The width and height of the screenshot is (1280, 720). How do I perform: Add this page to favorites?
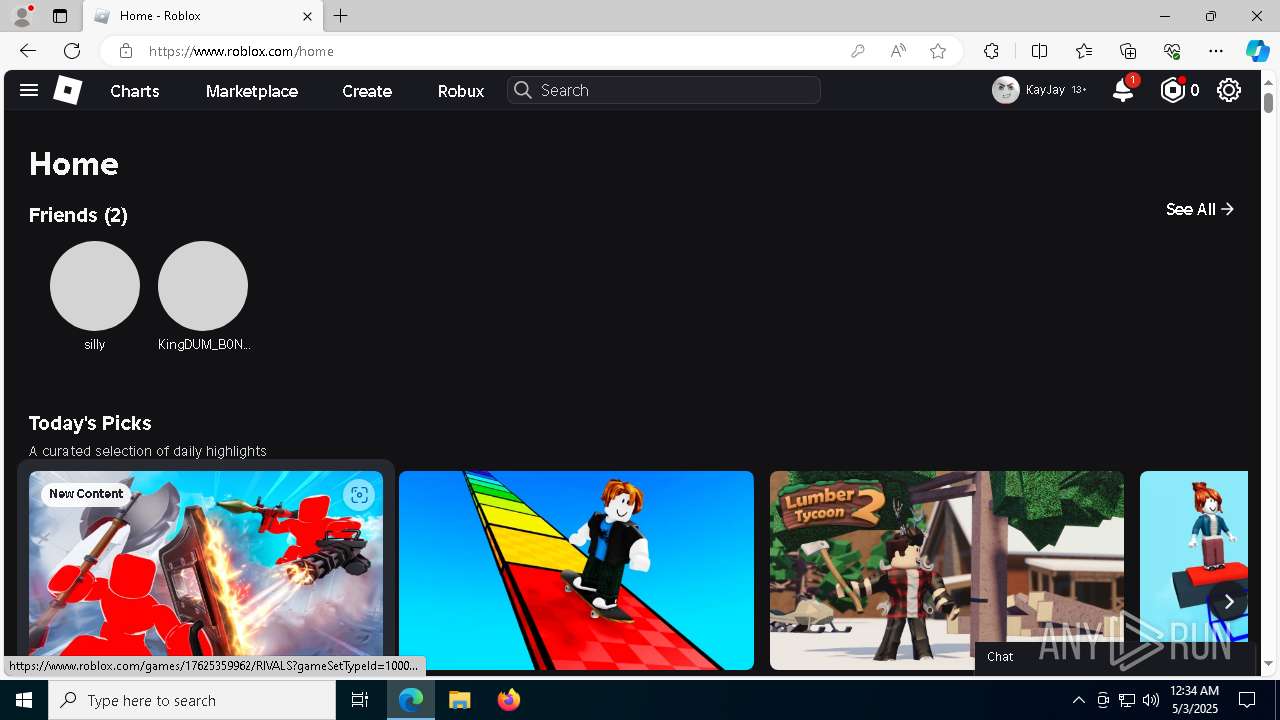coord(938,51)
